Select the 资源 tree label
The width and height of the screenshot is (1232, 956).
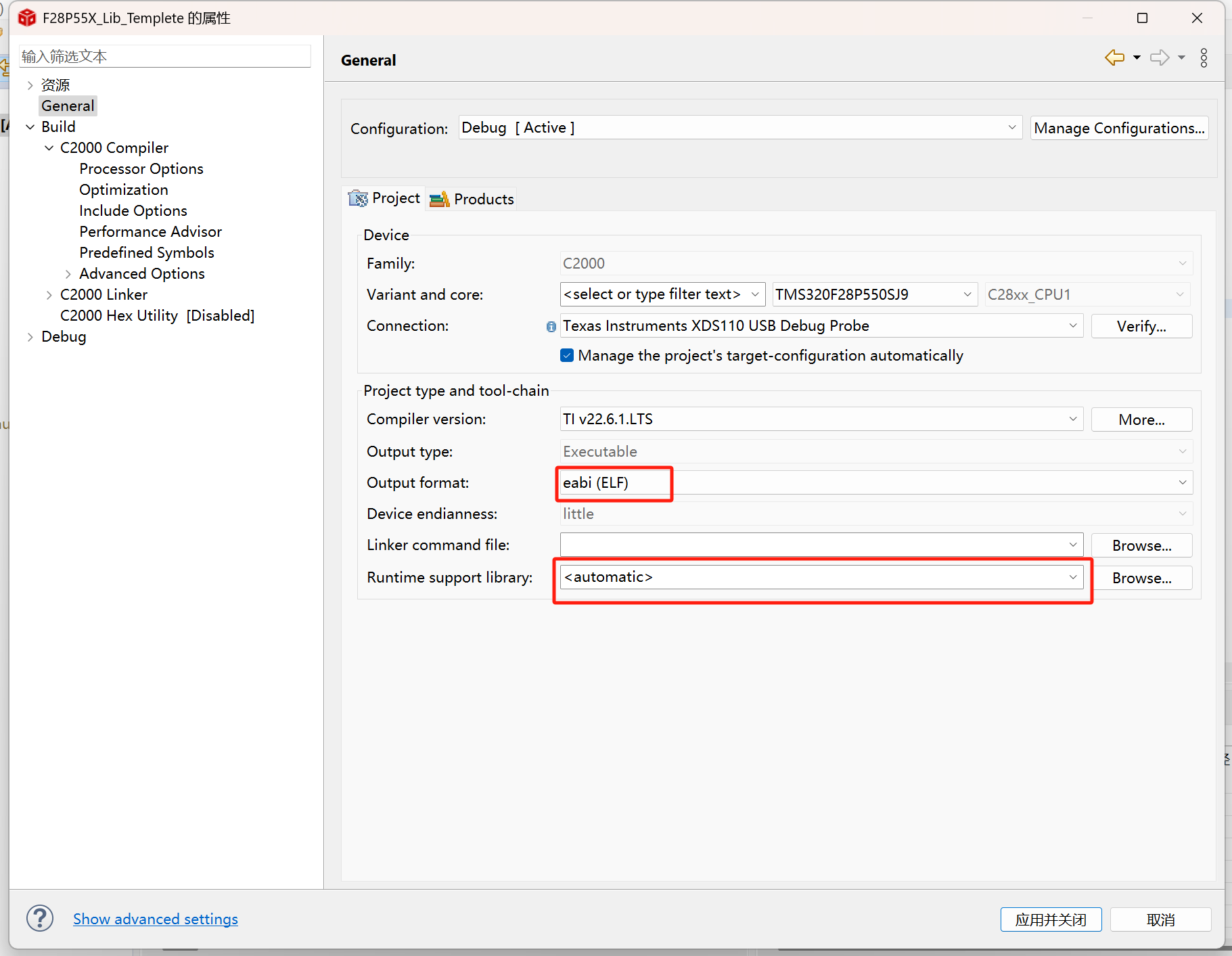point(55,85)
